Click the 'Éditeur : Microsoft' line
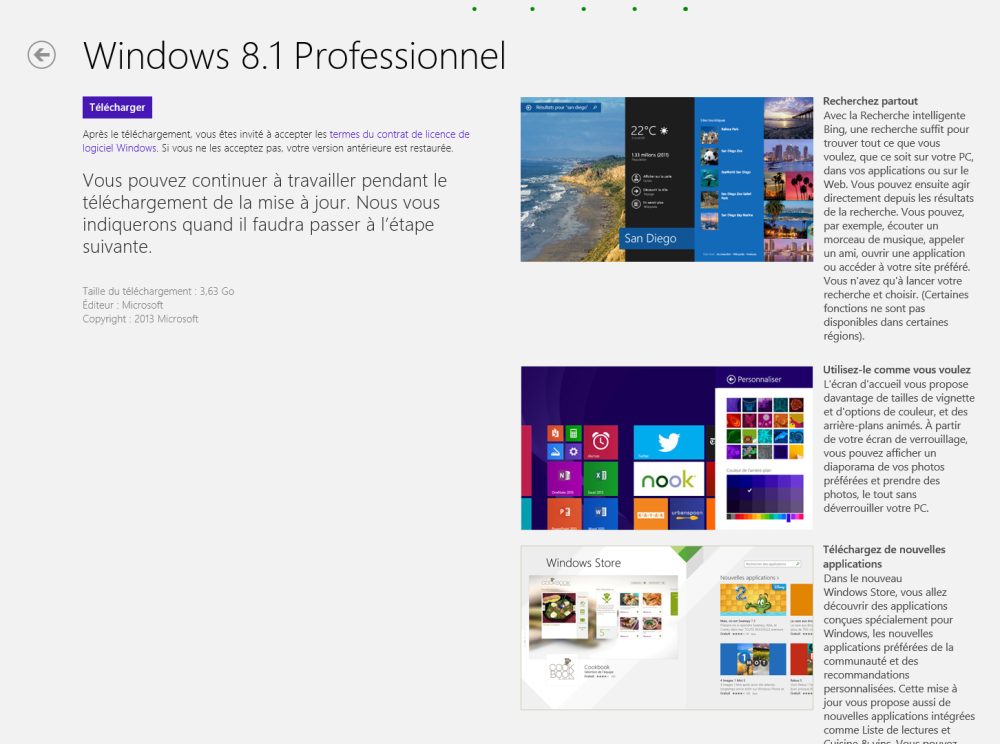Image resolution: width=1000 pixels, height=744 pixels. [122, 305]
